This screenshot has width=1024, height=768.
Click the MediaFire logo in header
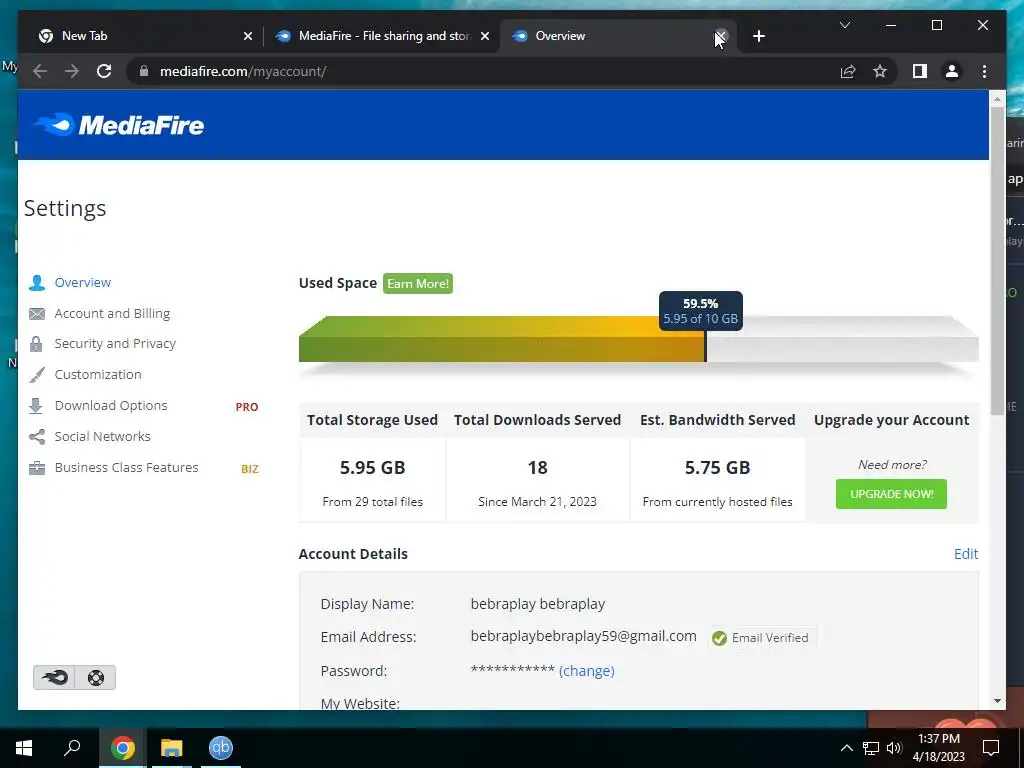click(x=119, y=125)
